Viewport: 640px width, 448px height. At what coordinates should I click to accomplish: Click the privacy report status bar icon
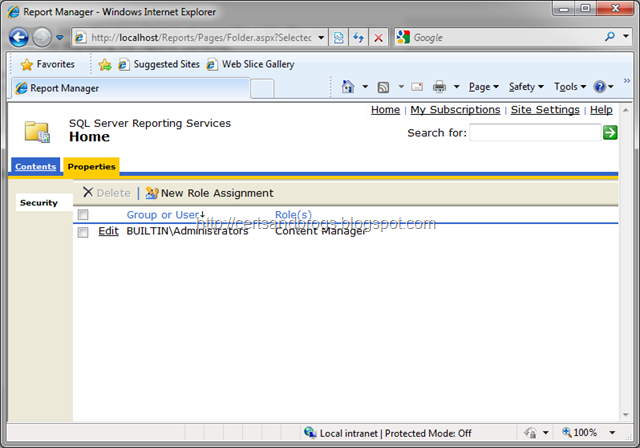[x=530, y=433]
